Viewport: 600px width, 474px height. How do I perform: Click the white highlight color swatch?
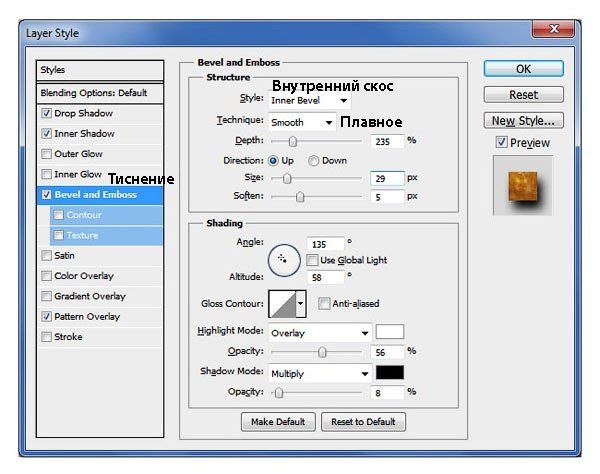coord(390,332)
